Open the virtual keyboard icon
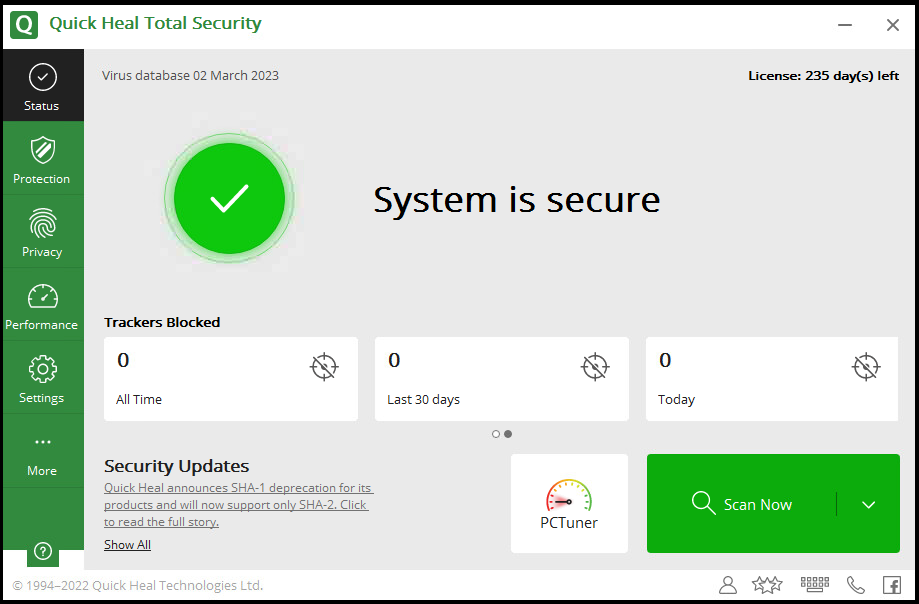The image size is (919, 604). [x=815, y=585]
